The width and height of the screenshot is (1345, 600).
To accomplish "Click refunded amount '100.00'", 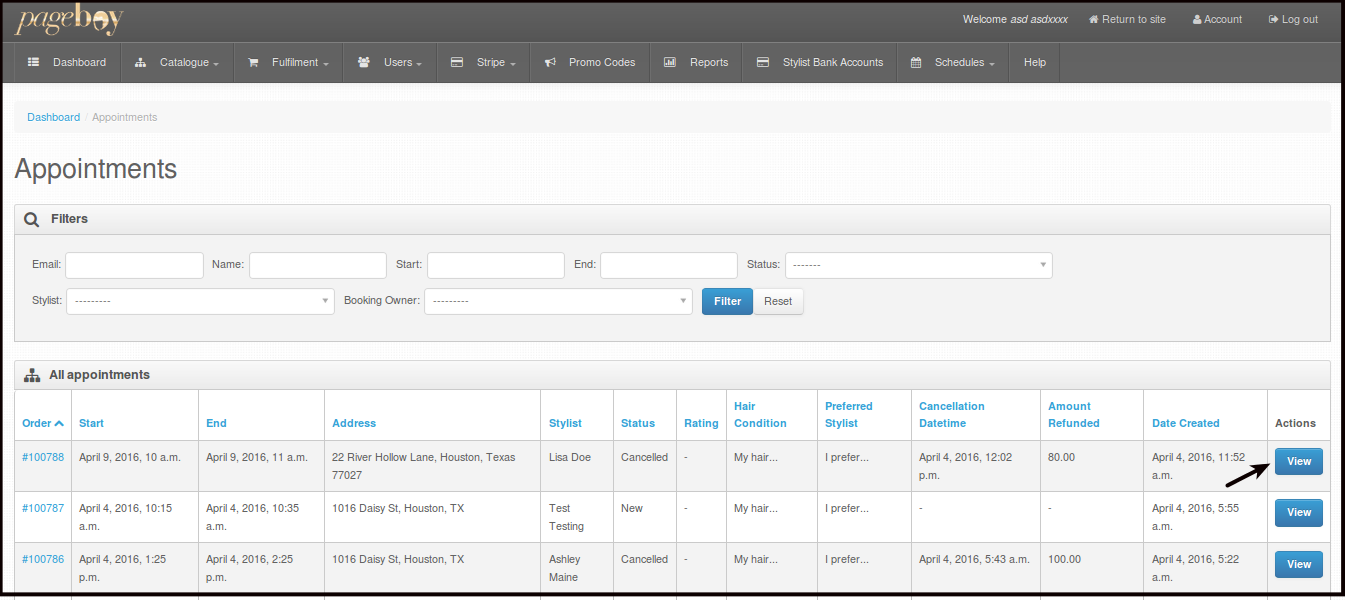I will [x=1064, y=559].
